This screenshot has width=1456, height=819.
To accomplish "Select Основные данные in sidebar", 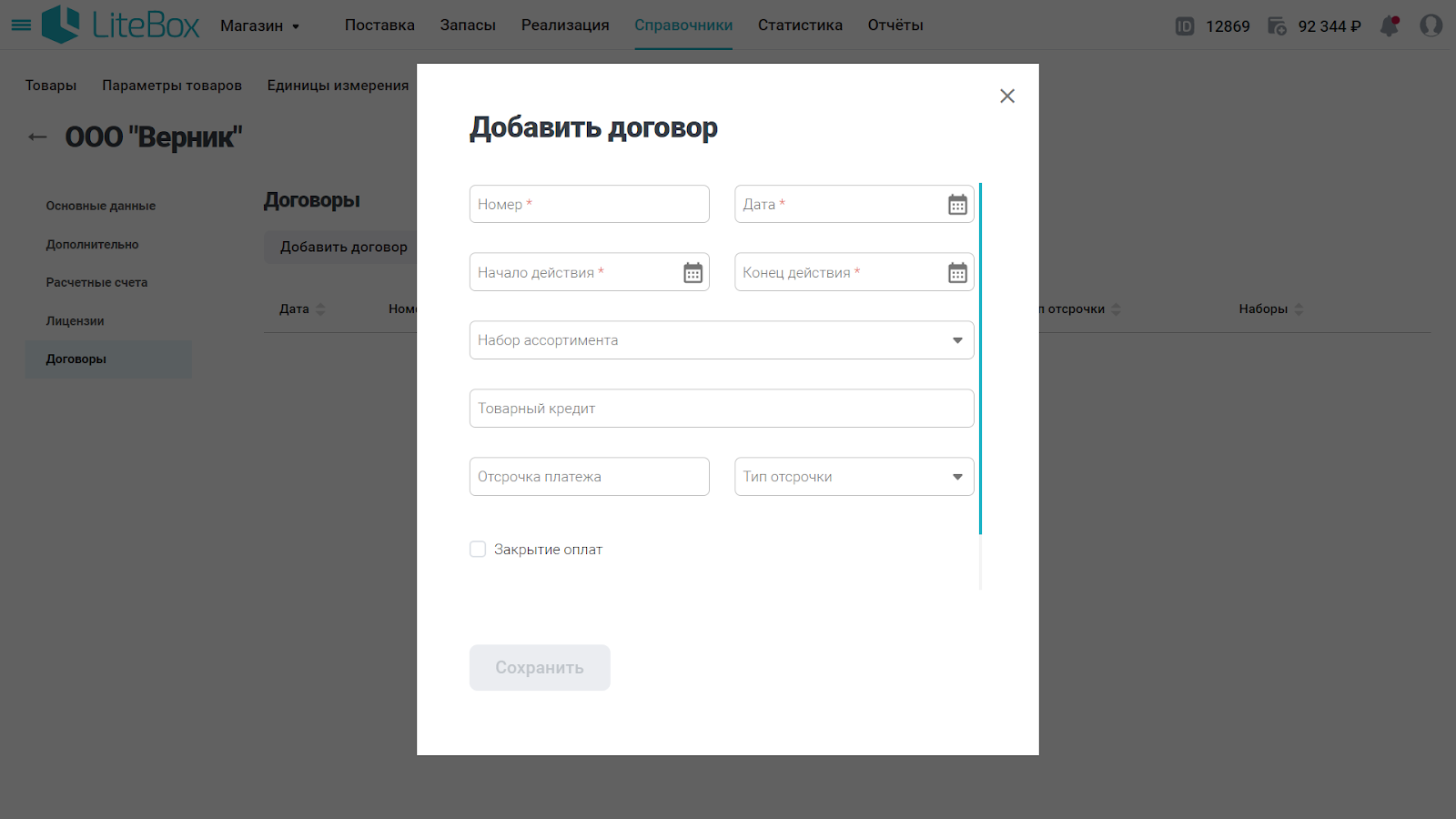I will coord(101,207).
